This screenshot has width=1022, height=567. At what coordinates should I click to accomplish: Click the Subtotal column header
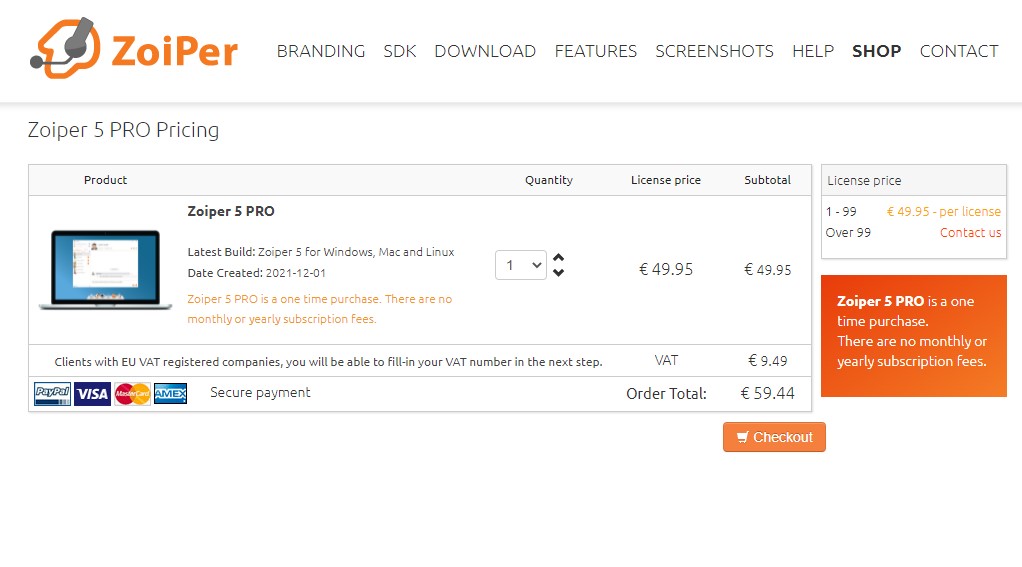[x=767, y=180]
